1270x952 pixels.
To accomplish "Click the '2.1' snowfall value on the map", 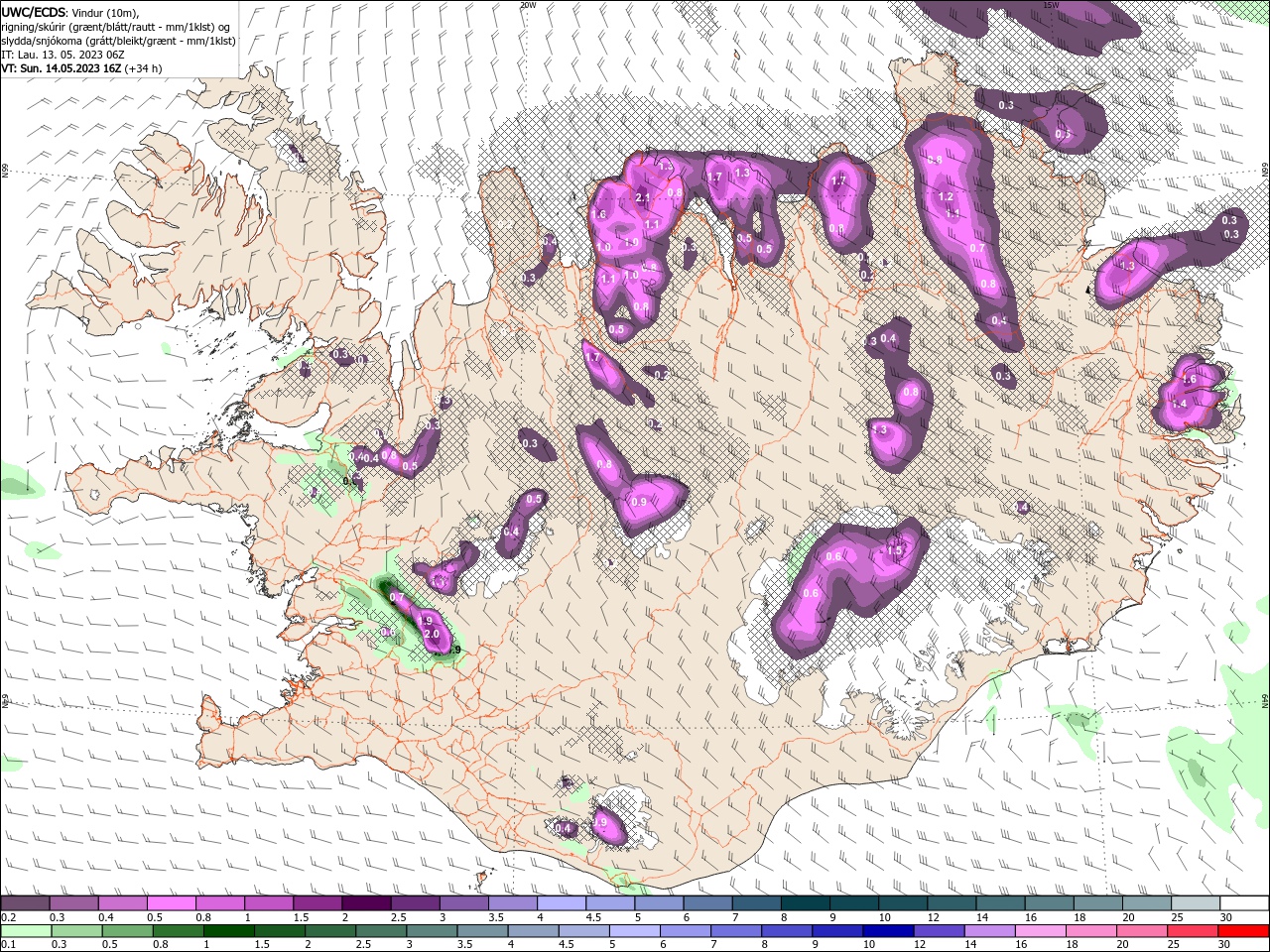I will click(x=642, y=198).
